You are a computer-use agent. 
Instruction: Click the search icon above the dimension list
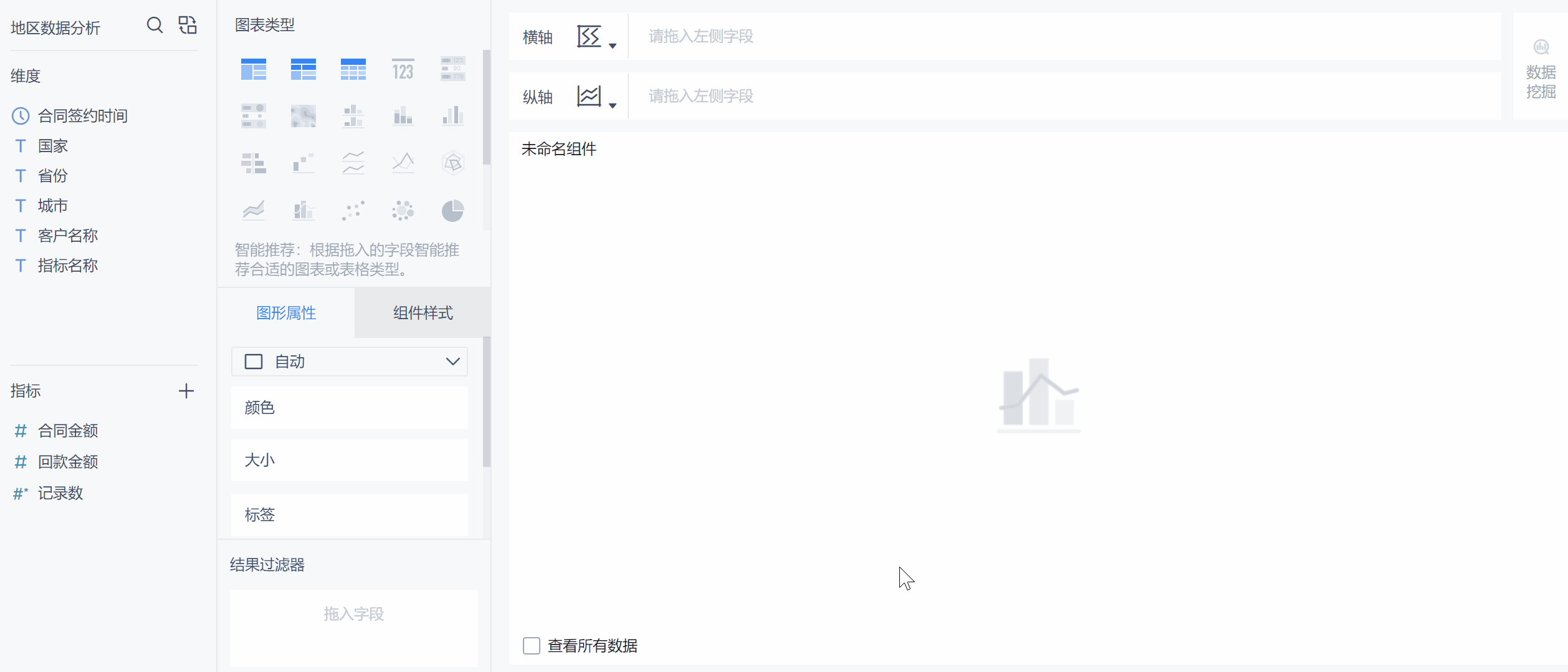click(x=154, y=26)
